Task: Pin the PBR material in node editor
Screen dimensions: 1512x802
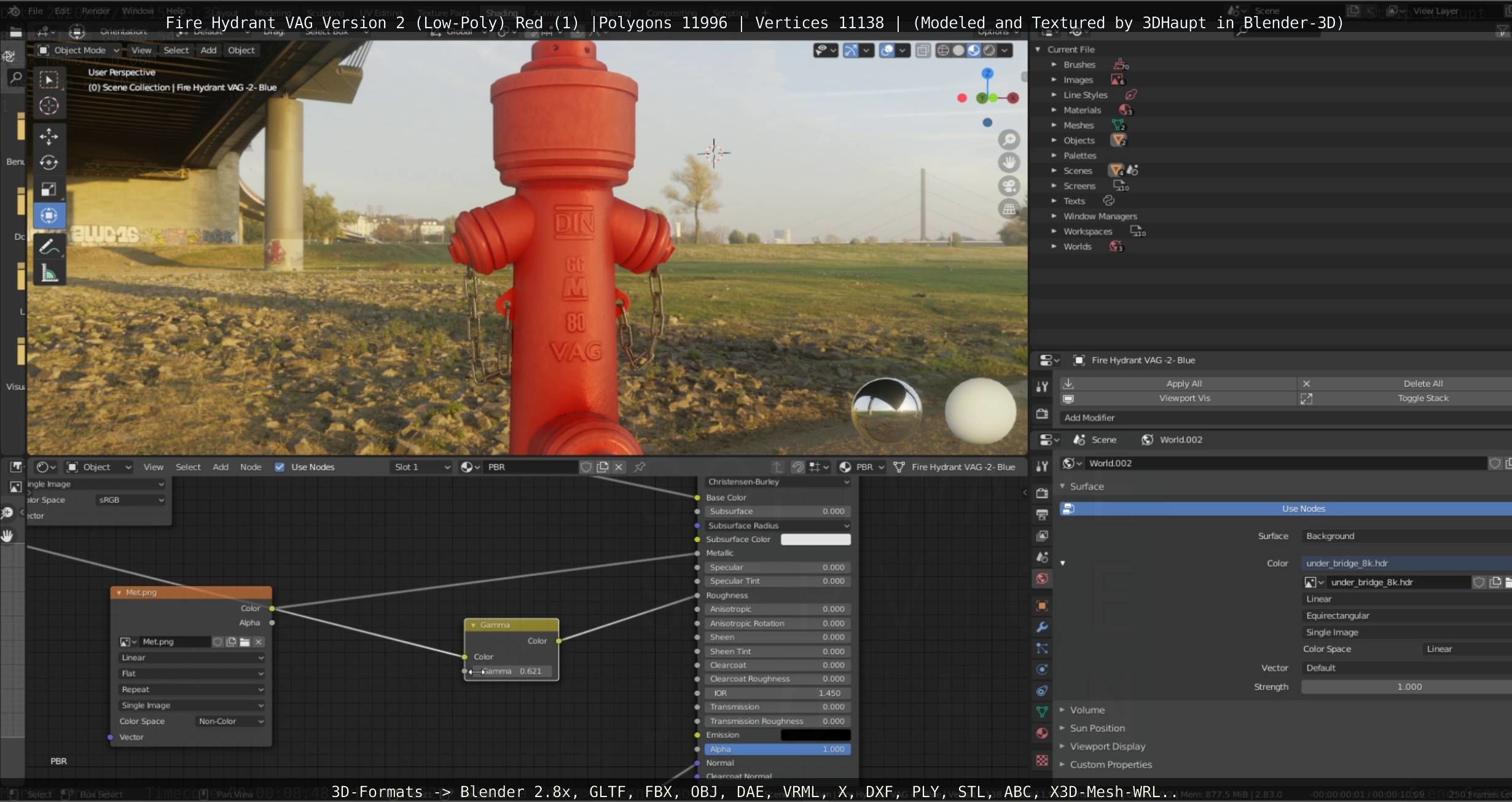Action: click(640, 467)
